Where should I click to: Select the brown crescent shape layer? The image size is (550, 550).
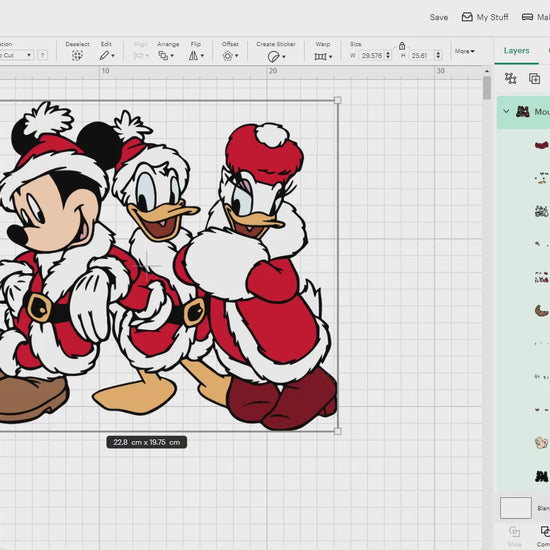(x=542, y=310)
